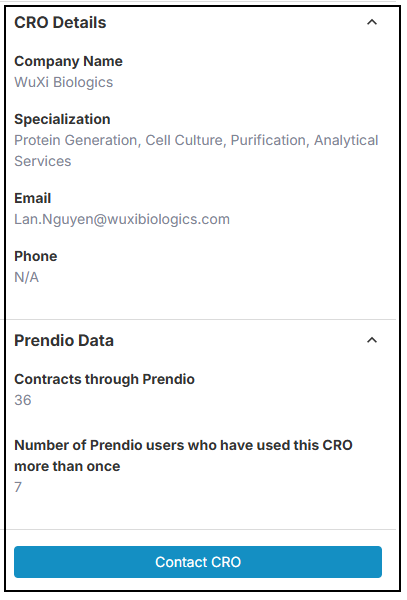This screenshot has width=407, height=600.
Task: Collapse the CRO Details section chevron
Action: (372, 22)
